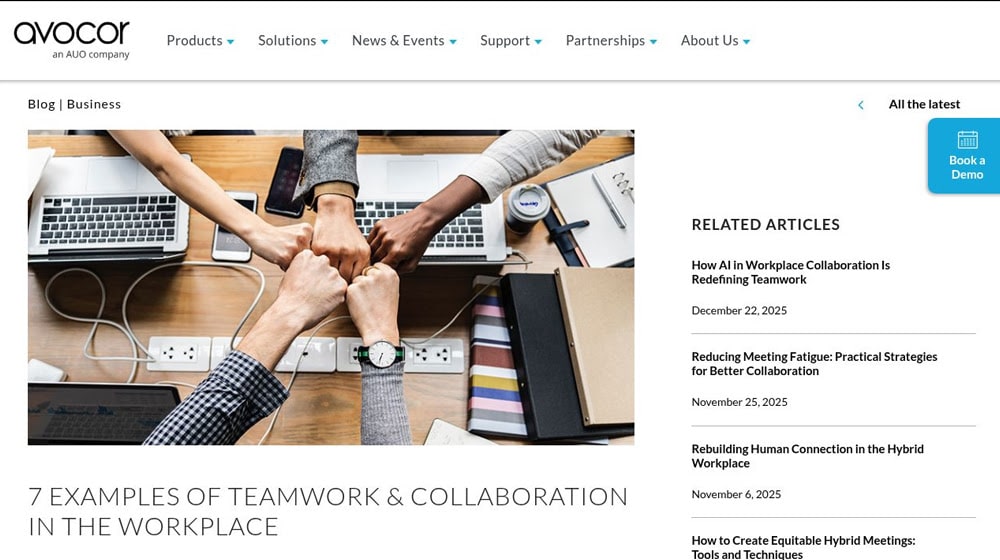Click the fist-bump teamwork hero image
1000x560 pixels.
331,287
